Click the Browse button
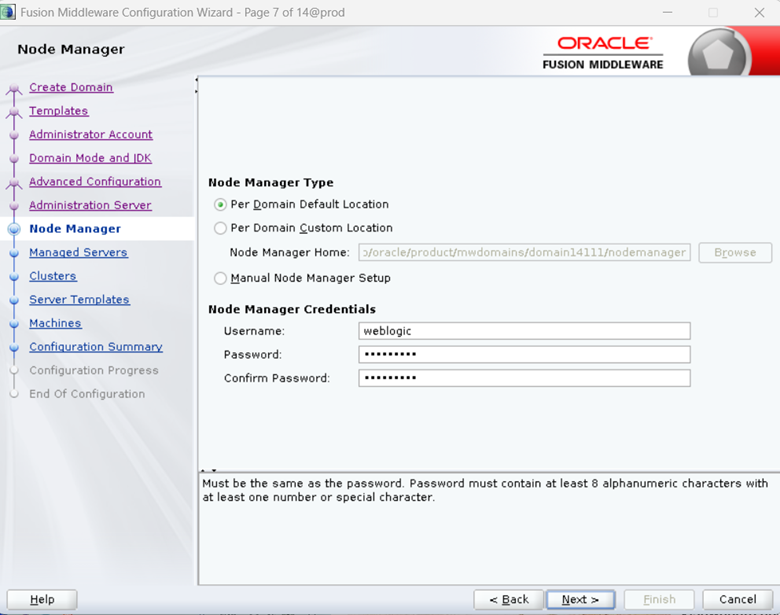Viewport: 780px width, 615px height. 735,252
